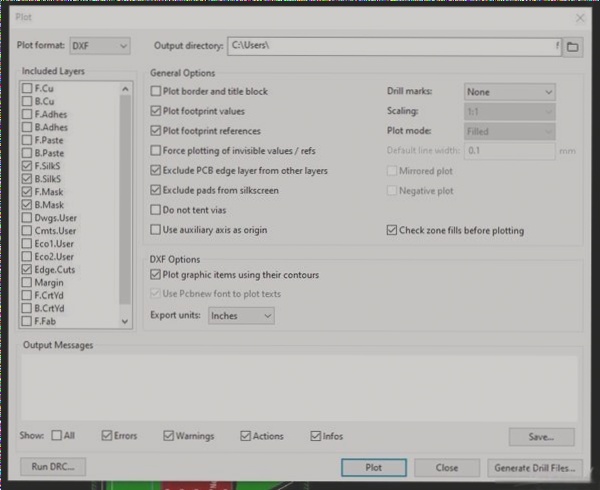Enable the F.Cu layer checkbox

pyautogui.click(x=27, y=89)
